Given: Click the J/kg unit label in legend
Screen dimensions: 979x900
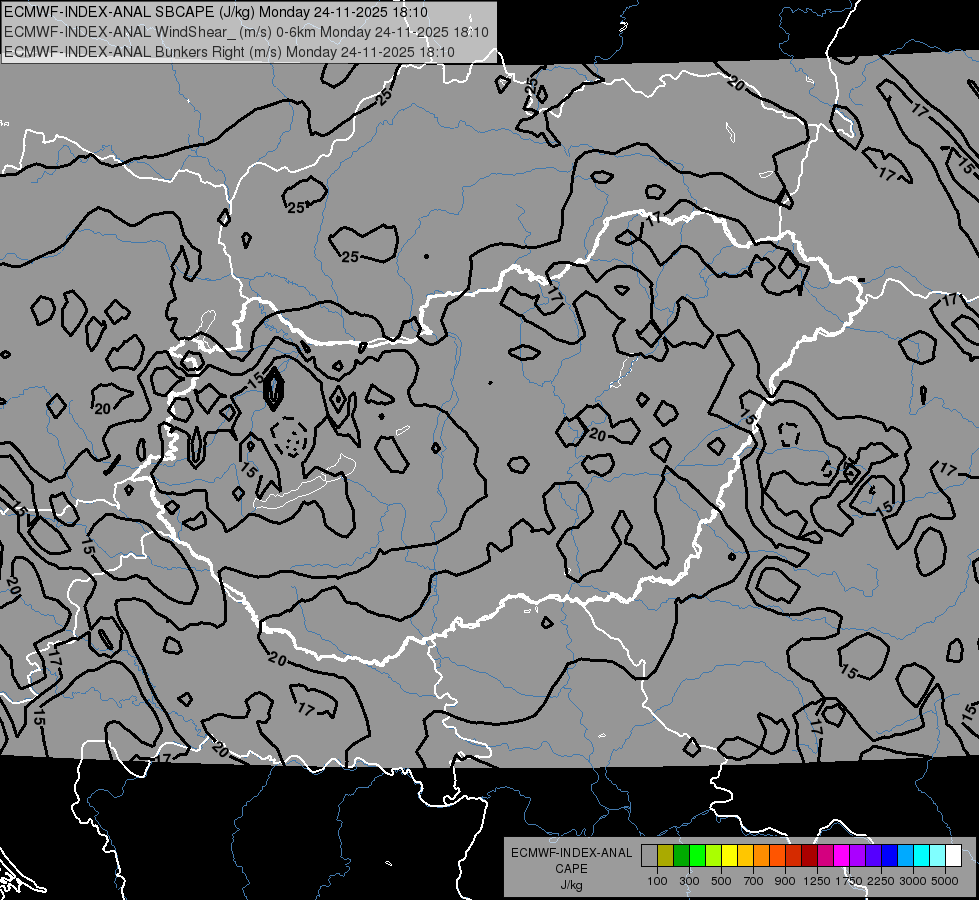Looking at the screenshot, I should point(572,885).
